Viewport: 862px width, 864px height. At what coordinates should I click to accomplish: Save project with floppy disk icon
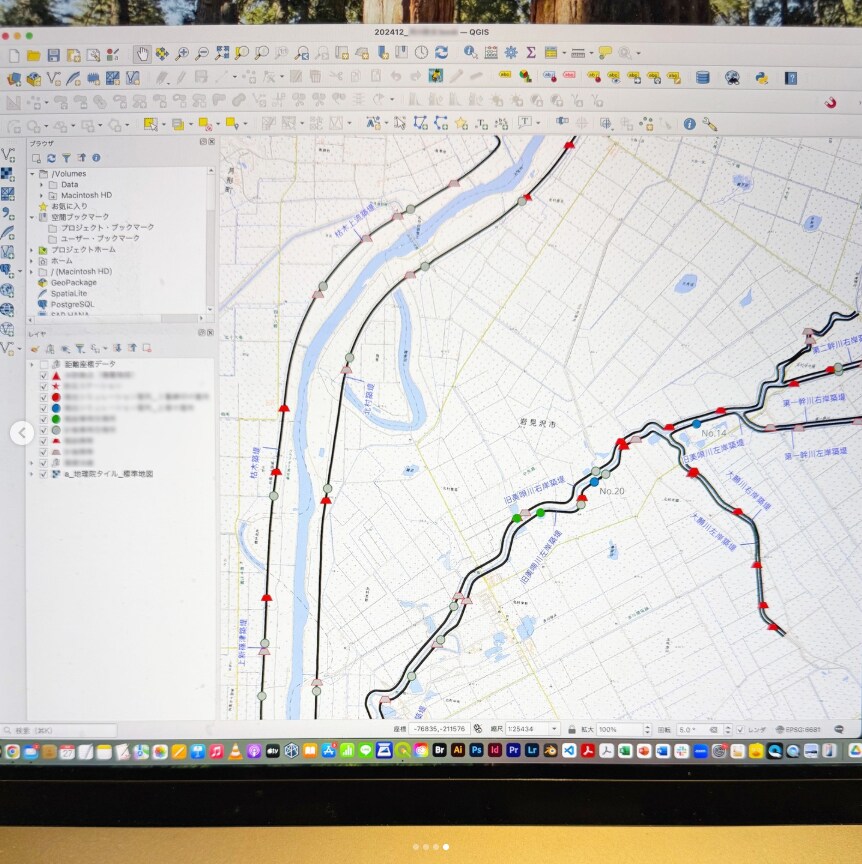(53, 55)
